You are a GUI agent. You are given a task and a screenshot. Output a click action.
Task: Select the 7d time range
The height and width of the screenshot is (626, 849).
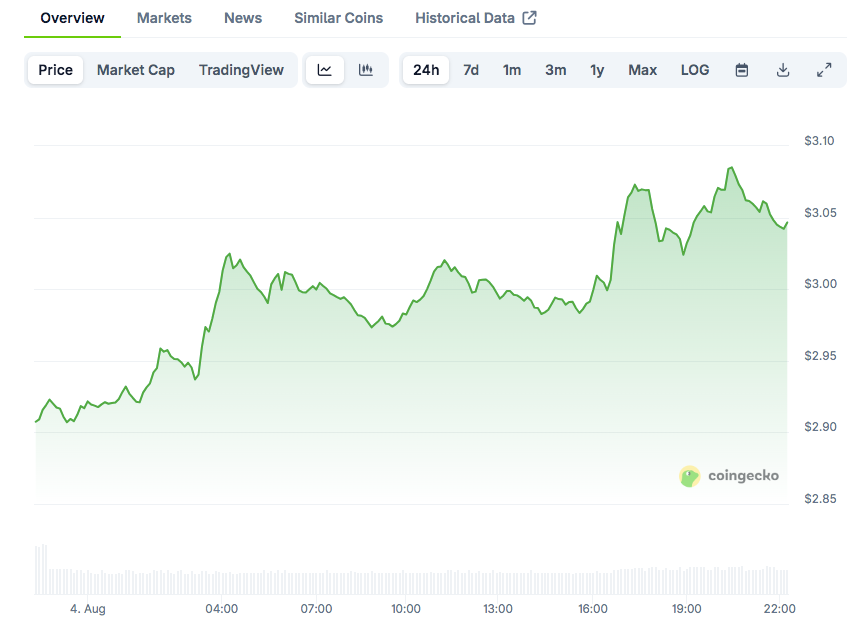(x=471, y=70)
